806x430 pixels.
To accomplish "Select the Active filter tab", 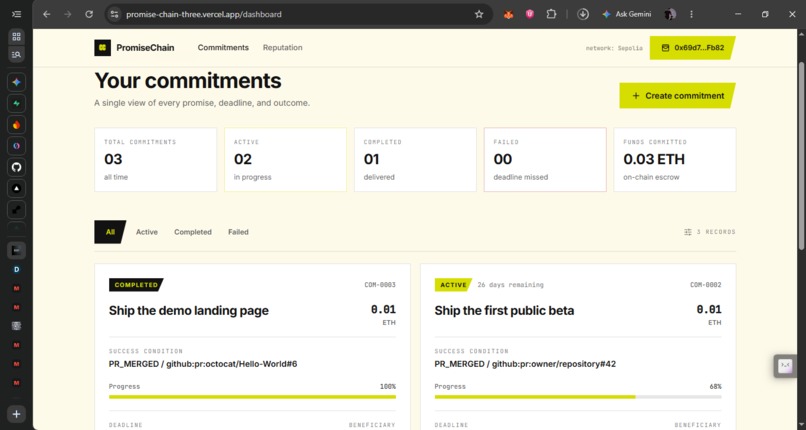I will pos(147,232).
